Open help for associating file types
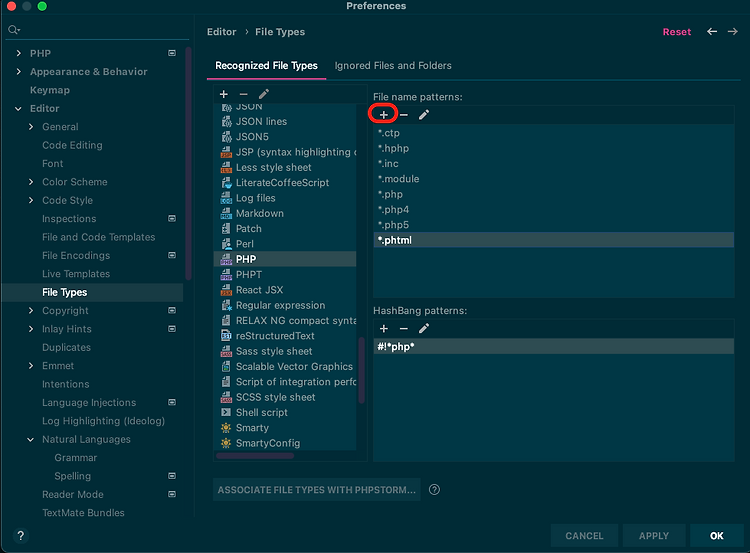Image resolution: width=750 pixels, height=553 pixels. (x=434, y=490)
